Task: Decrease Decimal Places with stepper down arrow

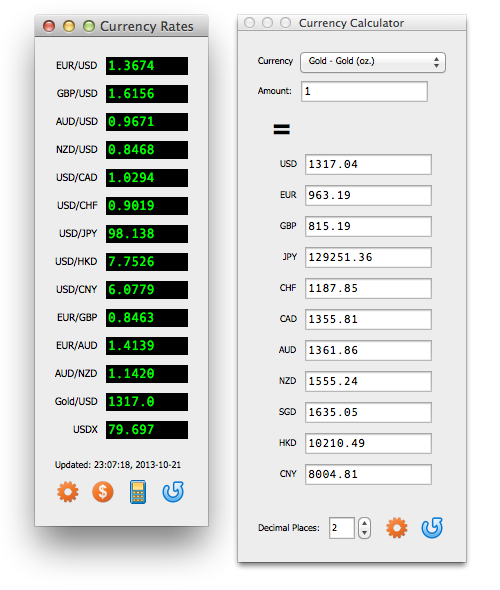Action: click(x=364, y=533)
